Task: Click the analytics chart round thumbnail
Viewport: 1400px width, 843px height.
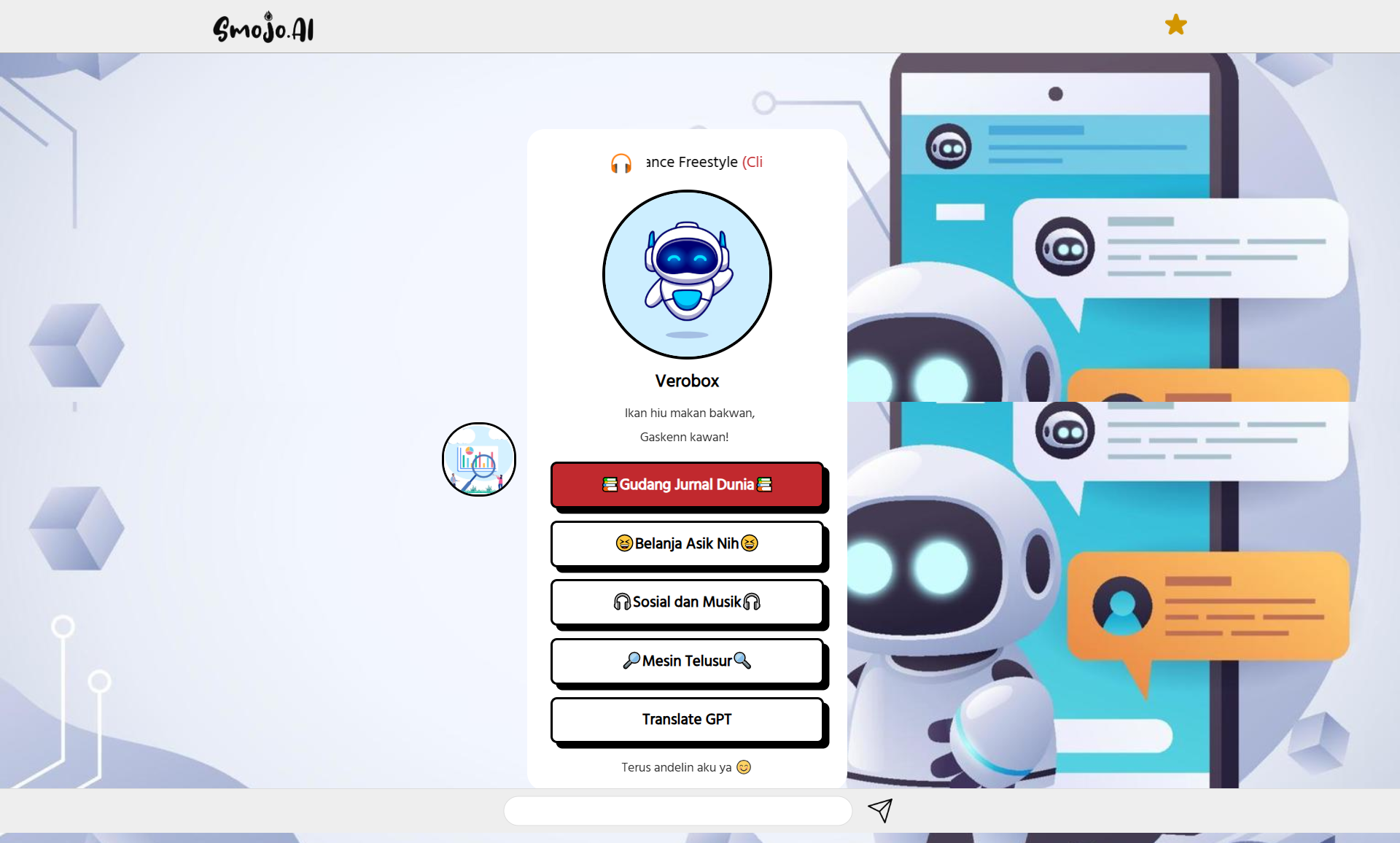Action: (479, 459)
